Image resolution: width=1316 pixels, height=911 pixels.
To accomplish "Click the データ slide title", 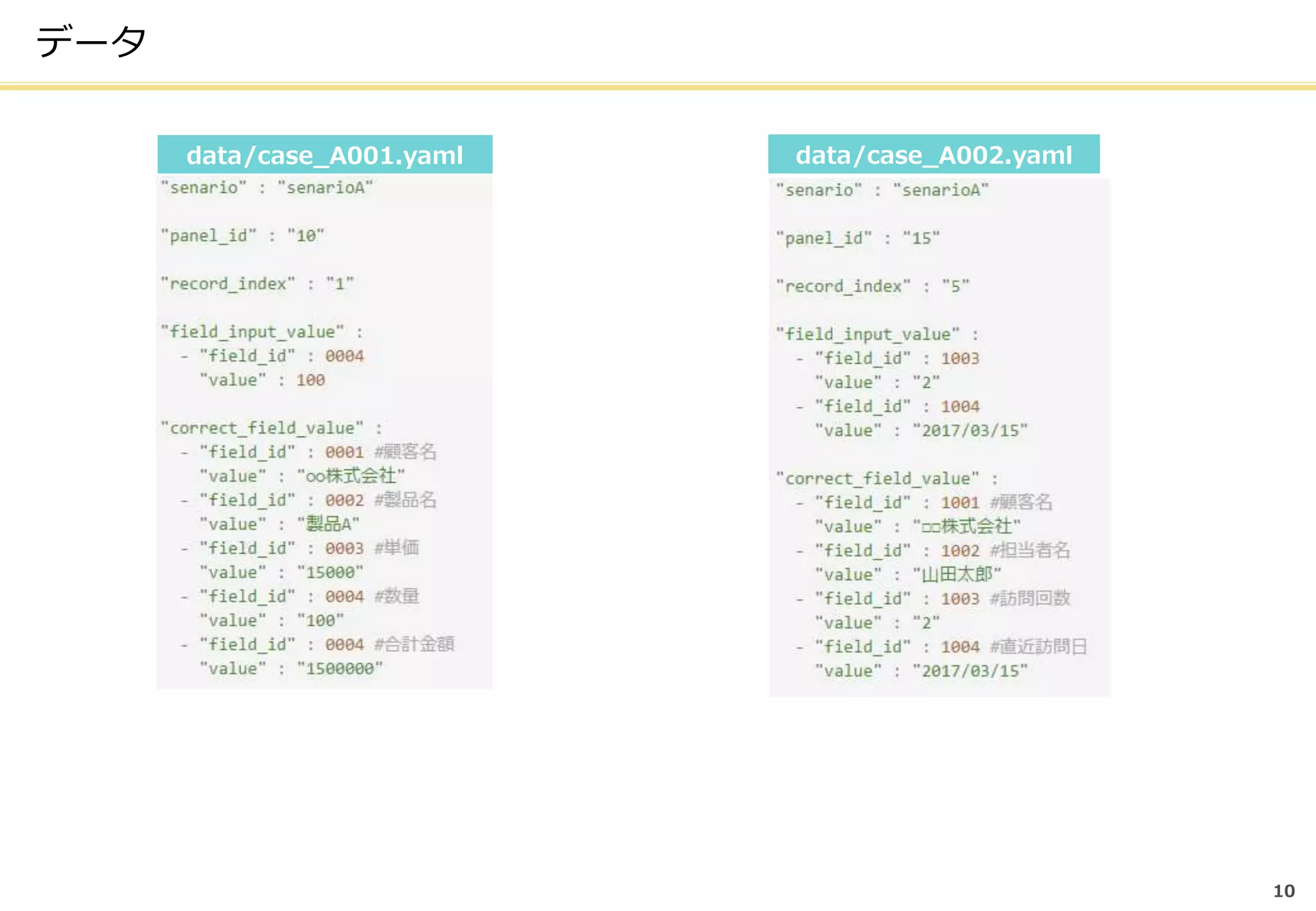I will [91, 42].
